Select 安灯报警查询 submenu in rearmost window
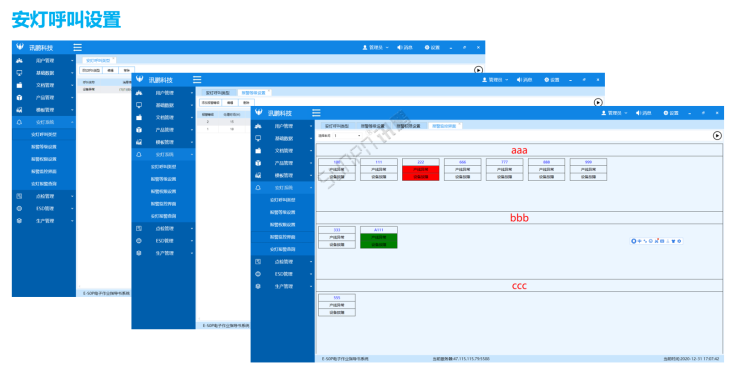Viewport: 750px width, 372px height. pyautogui.click(x=44, y=184)
